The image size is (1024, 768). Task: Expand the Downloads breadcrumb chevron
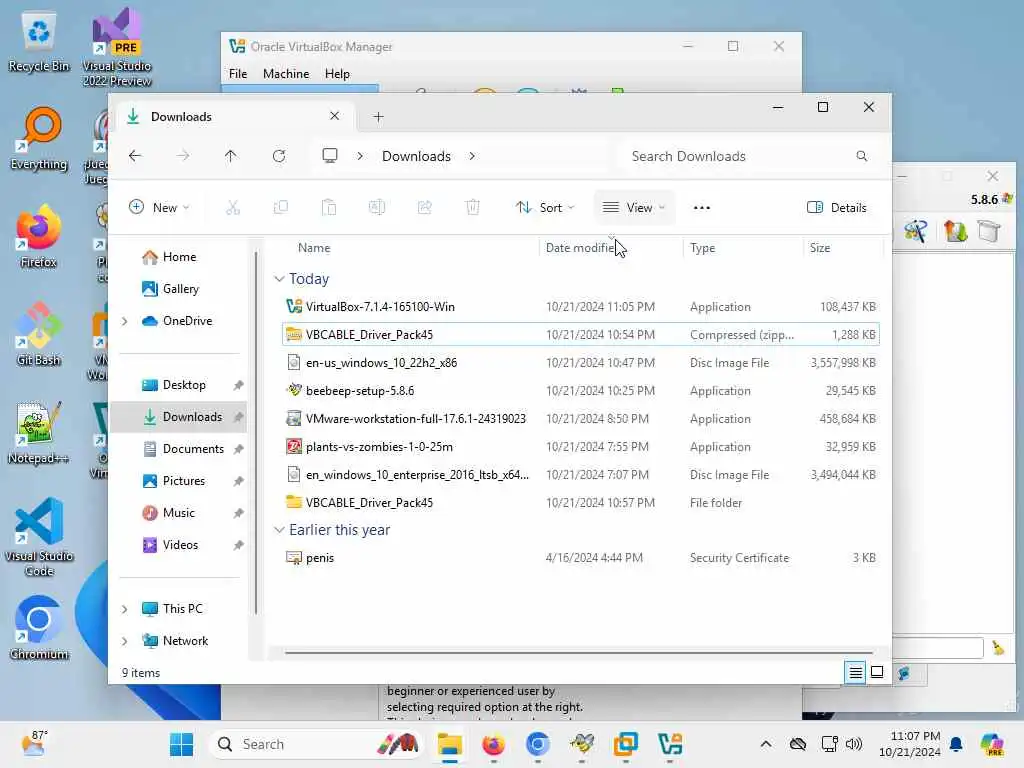point(472,156)
